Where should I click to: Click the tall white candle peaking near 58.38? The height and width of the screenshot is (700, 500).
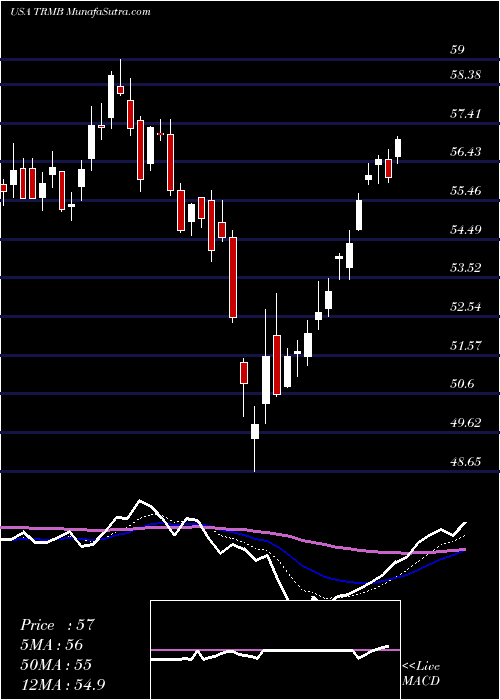click(x=111, y=96)
